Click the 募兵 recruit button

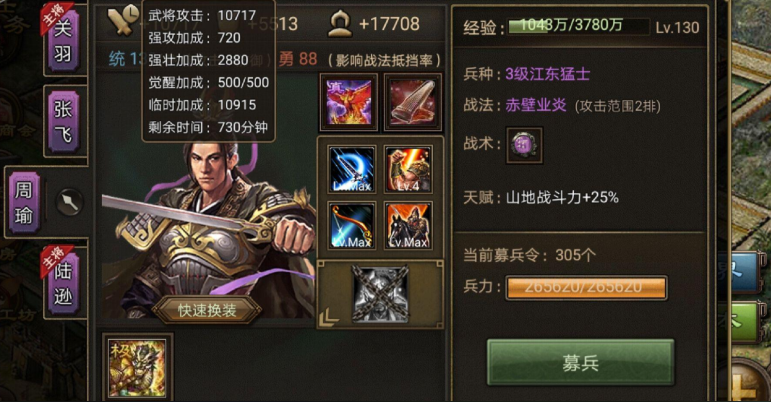[x=580, y=363]
